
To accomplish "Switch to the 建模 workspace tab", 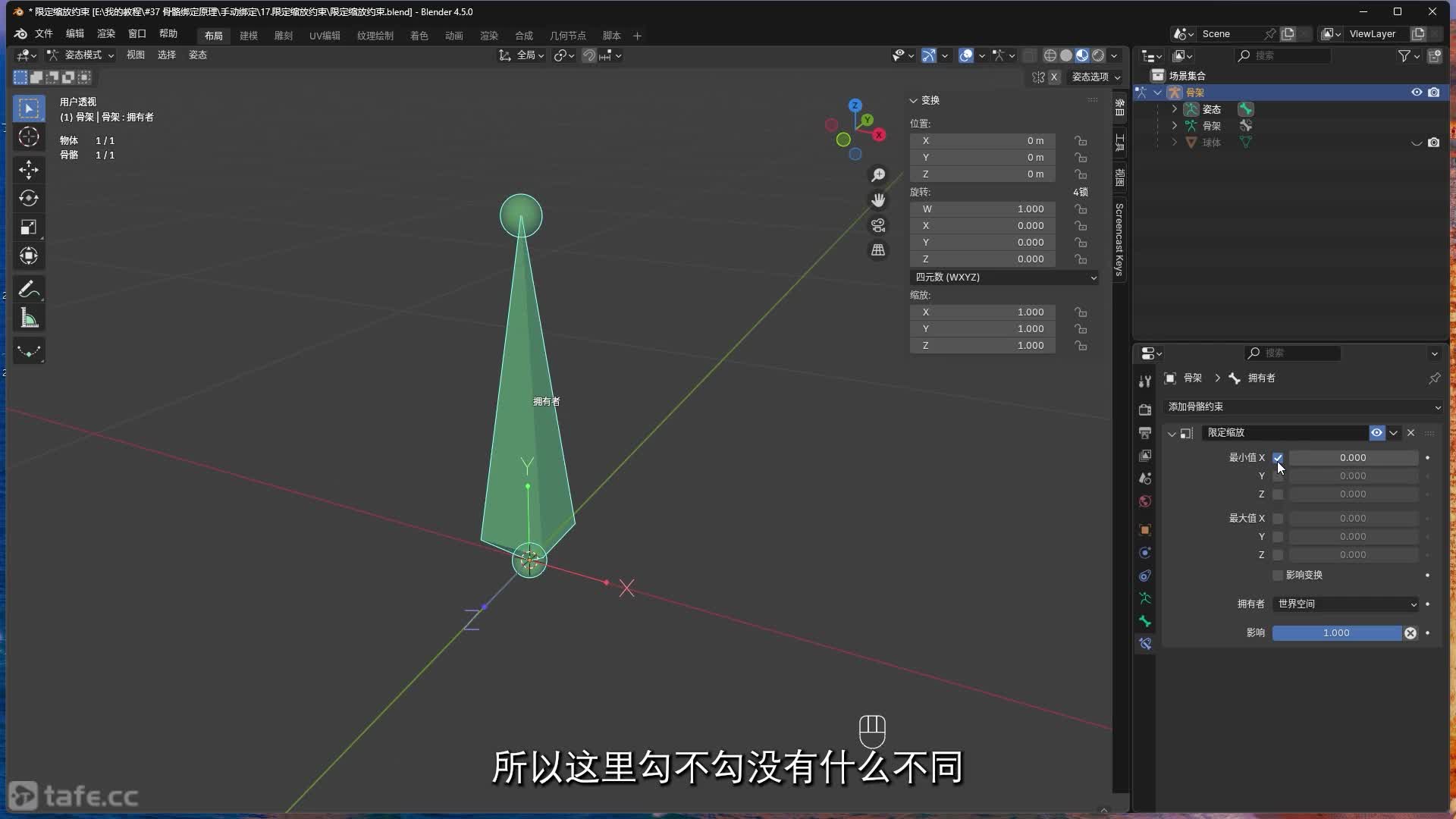I will coord(249,36).
